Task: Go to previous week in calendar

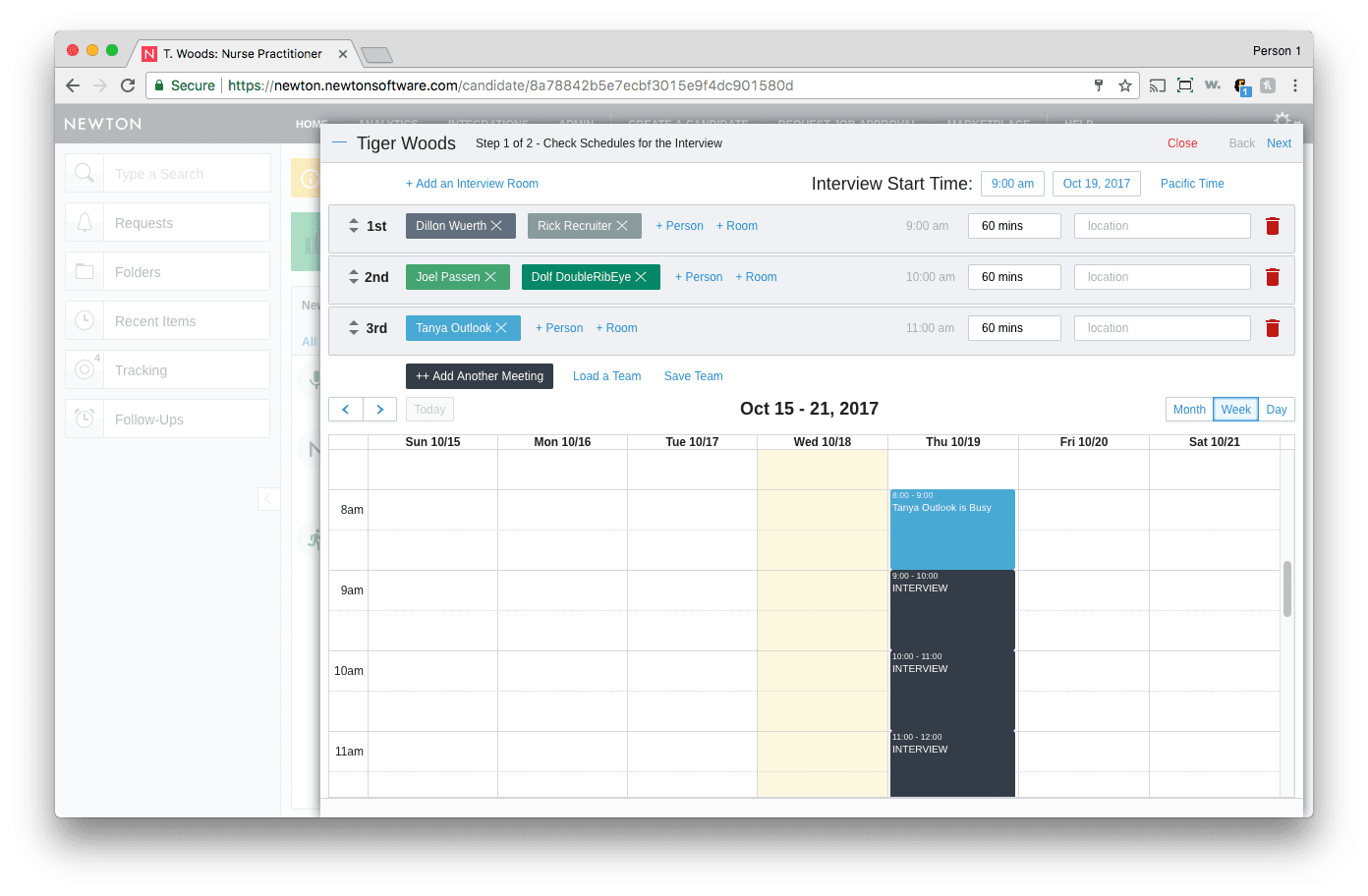Action: pos(346,410)
